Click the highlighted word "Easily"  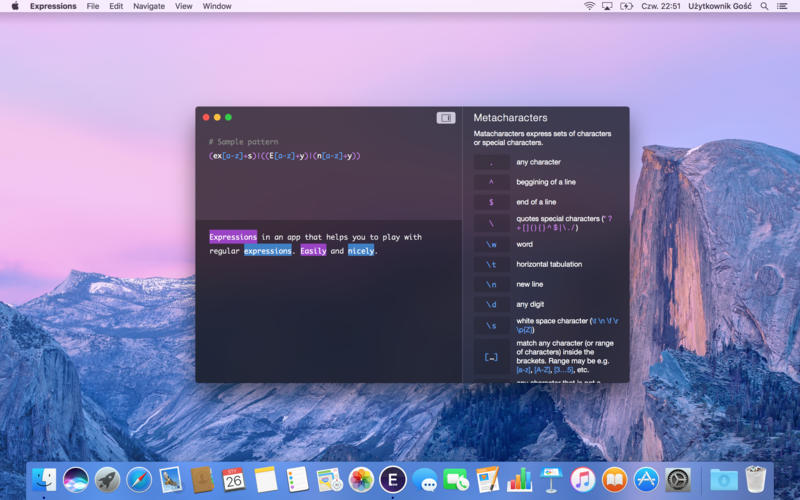tap(313, 251)
